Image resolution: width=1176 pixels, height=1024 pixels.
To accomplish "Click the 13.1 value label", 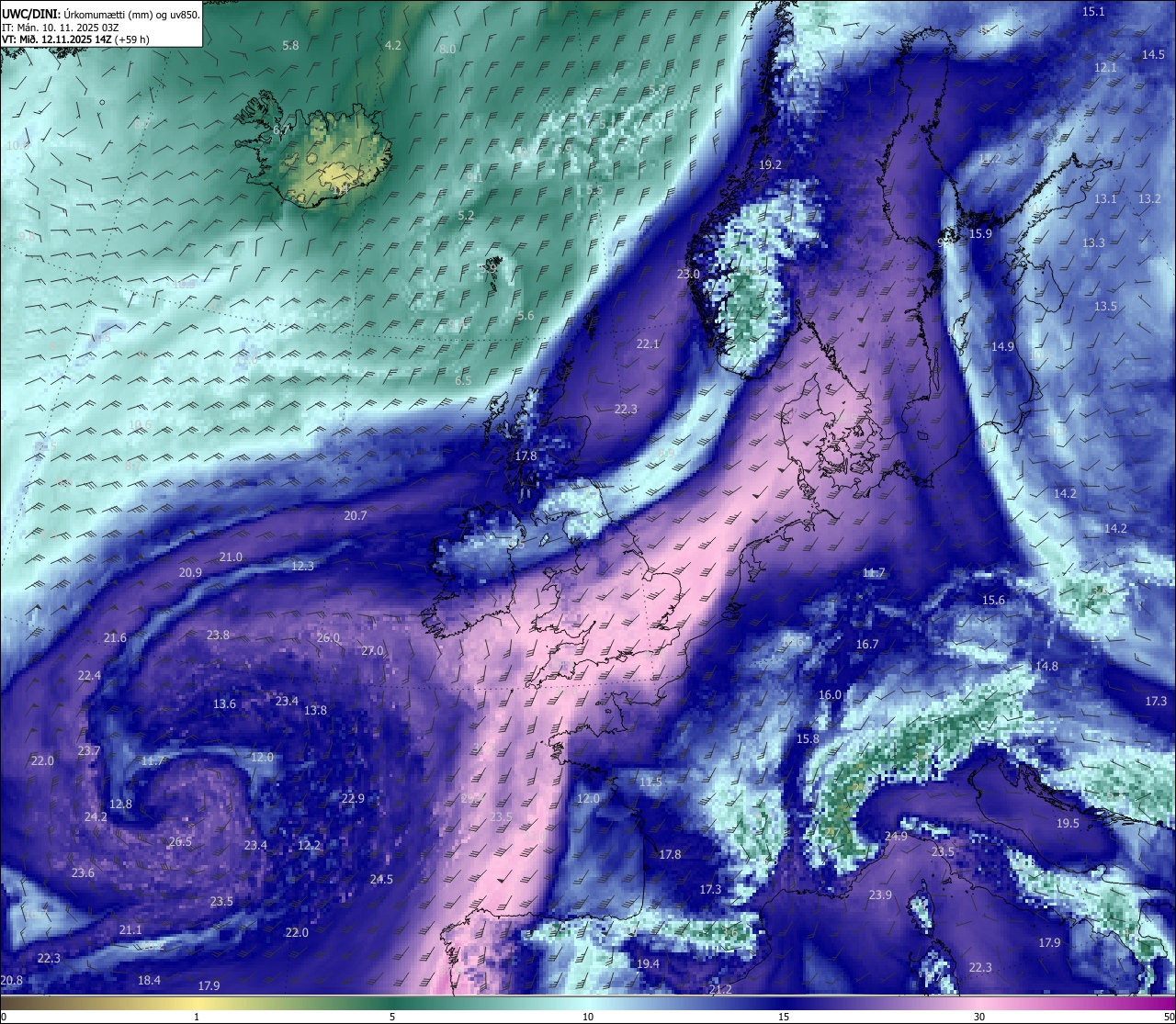I will coord(1105,198).
